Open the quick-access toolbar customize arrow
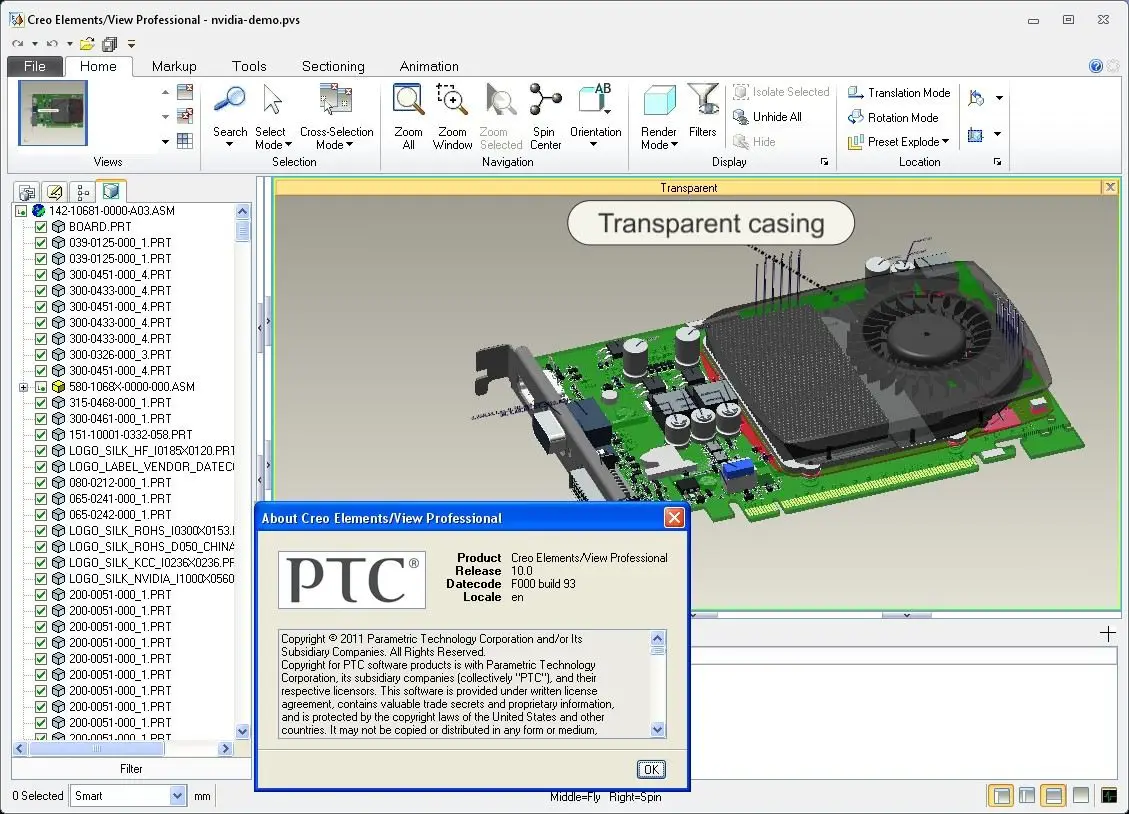1129x814 pixels. click(x=131, y=44)
